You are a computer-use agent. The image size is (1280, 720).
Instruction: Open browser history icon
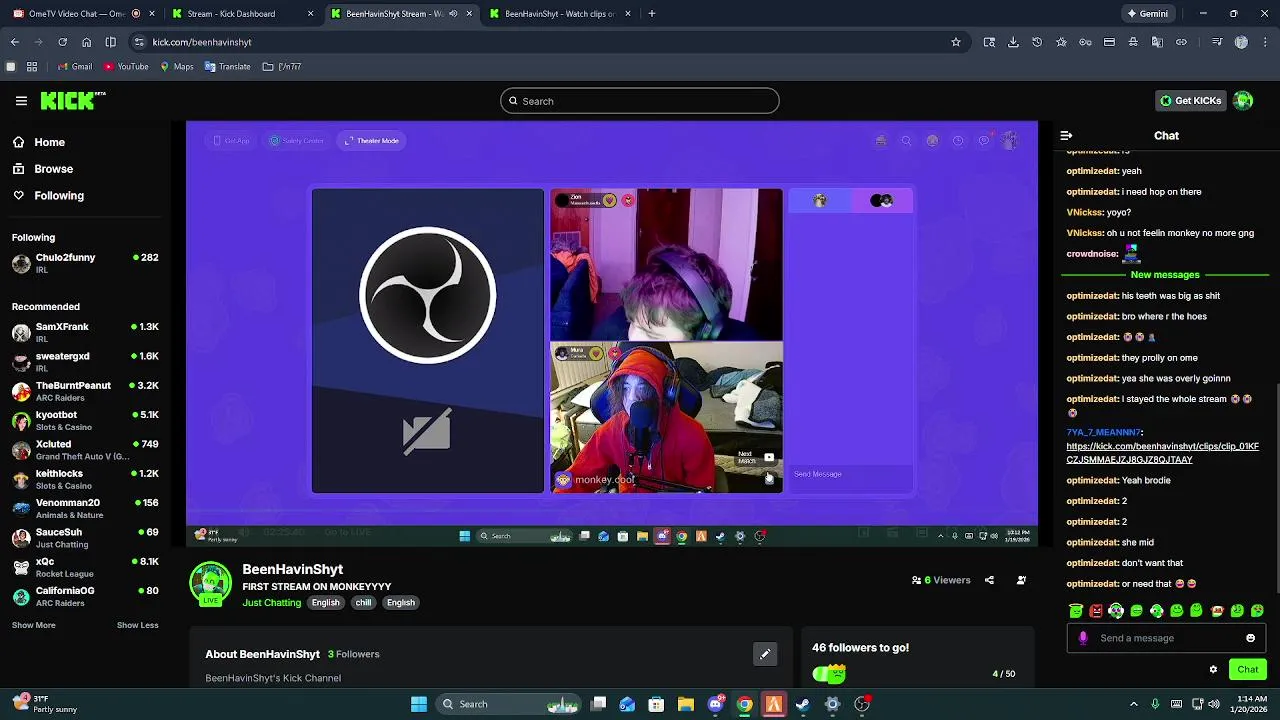(1037, 42)
